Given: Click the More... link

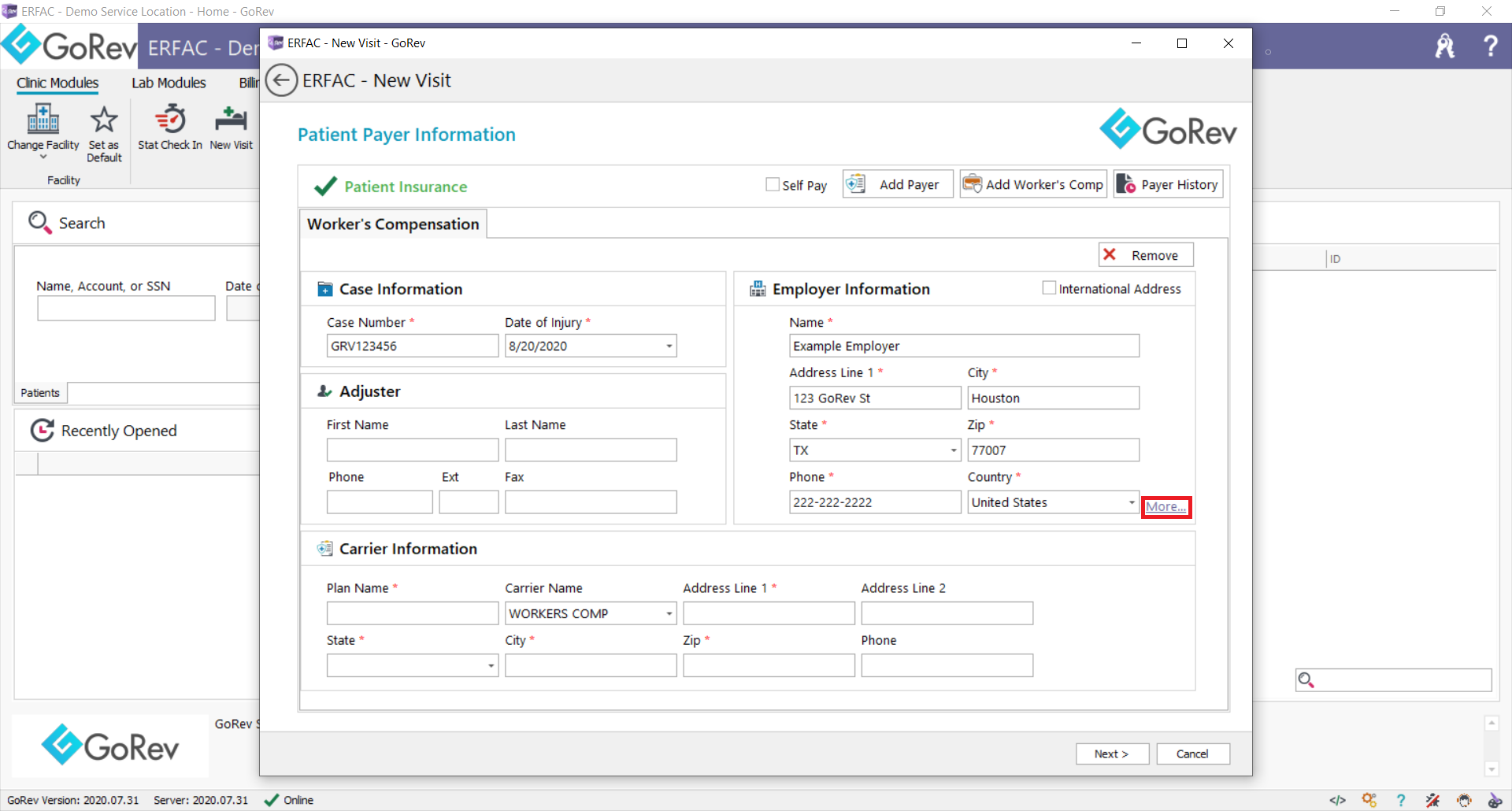Looking at the screenshot, I should (1165, 506).
